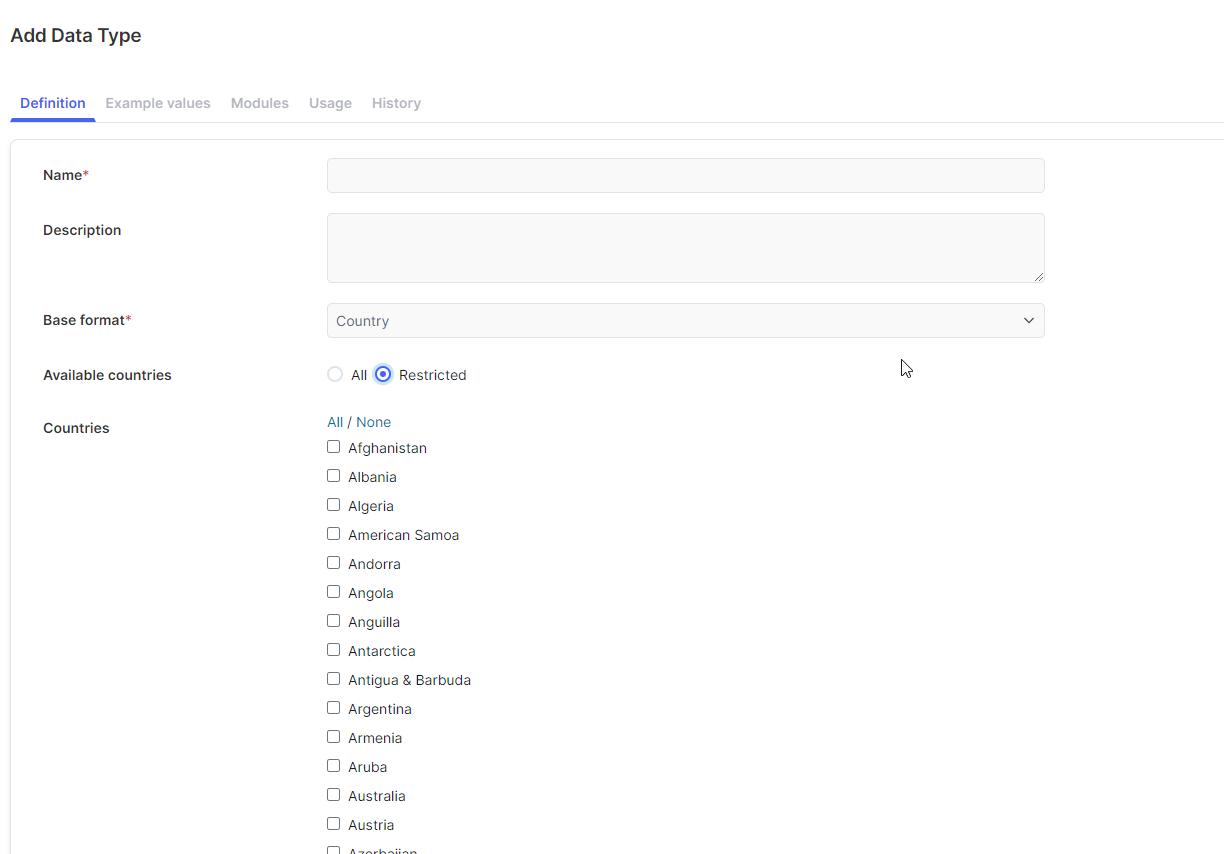View the History tab
The height and width of the screenshot is (854, 1224).
point(396,103)
